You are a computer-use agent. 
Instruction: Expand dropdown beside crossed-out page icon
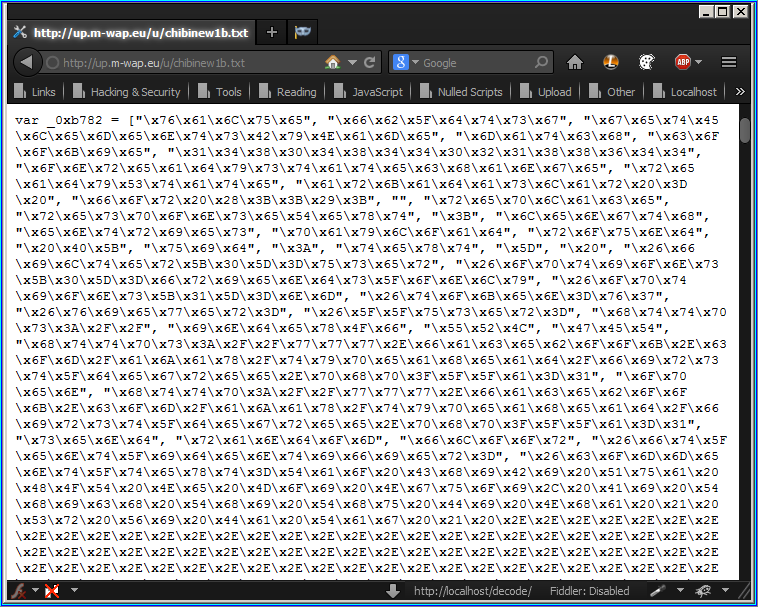click(74, 590)
